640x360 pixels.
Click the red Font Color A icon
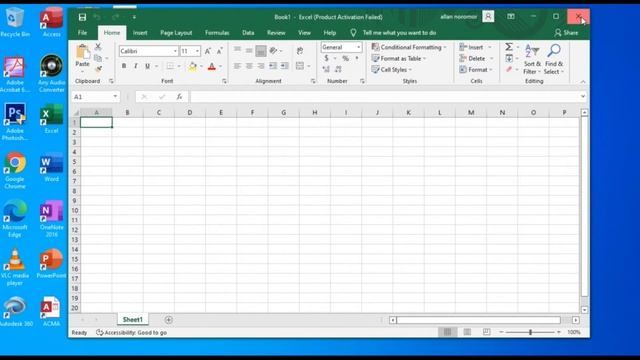pyautogui.click(x=211, y=66)
